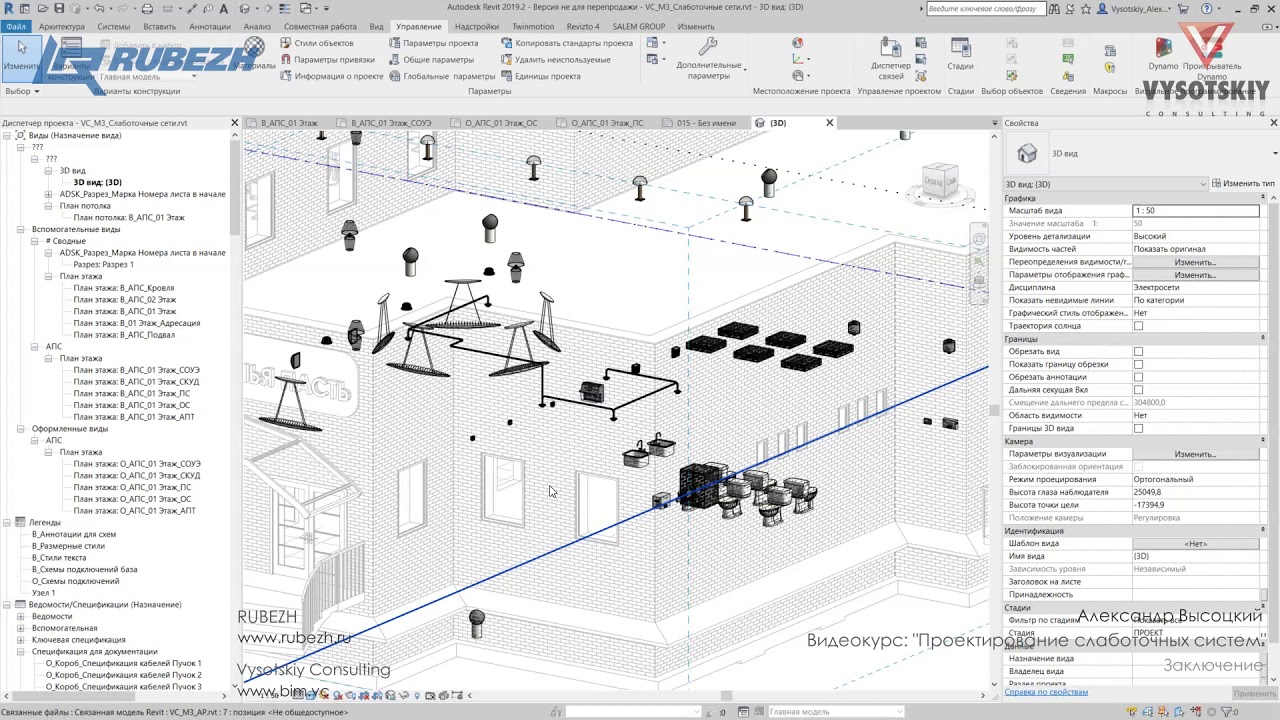Image resolution: width=1280 pixels, height=720 pixels.
Task: Open Phases (Стадии) tool
Action: 960,54
